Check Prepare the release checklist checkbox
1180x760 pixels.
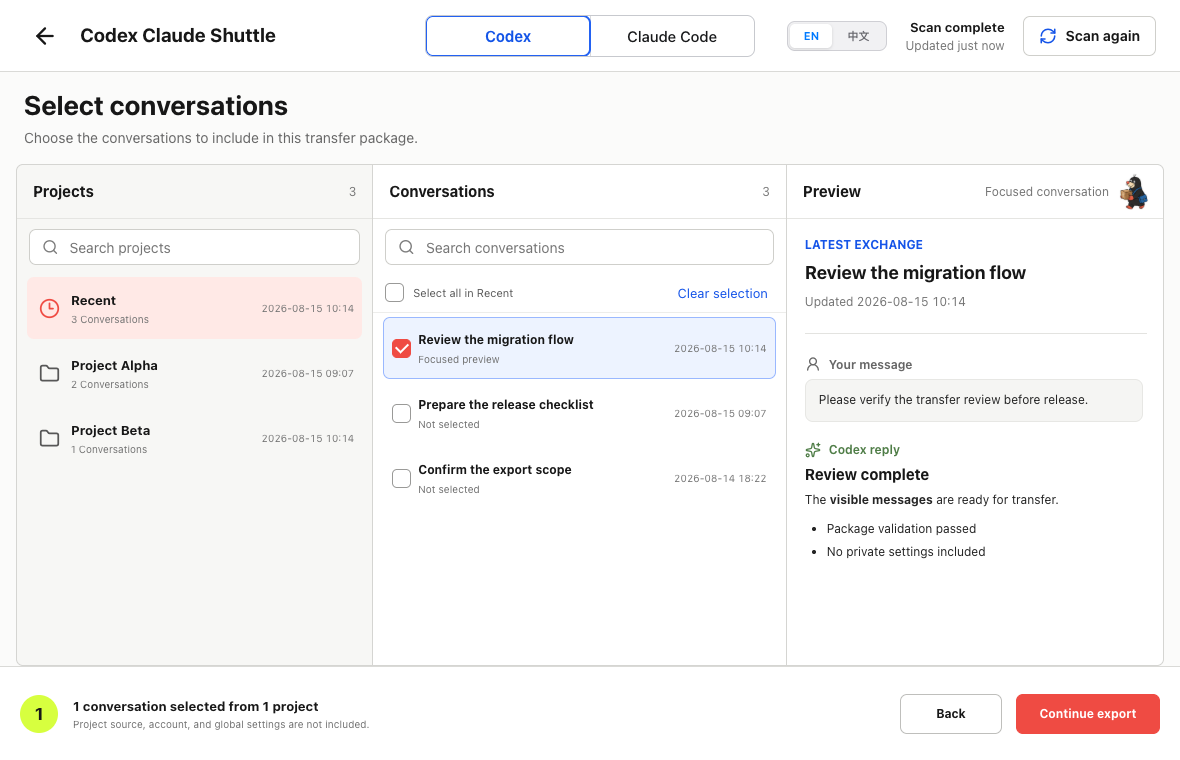click(x=402, y=413)
